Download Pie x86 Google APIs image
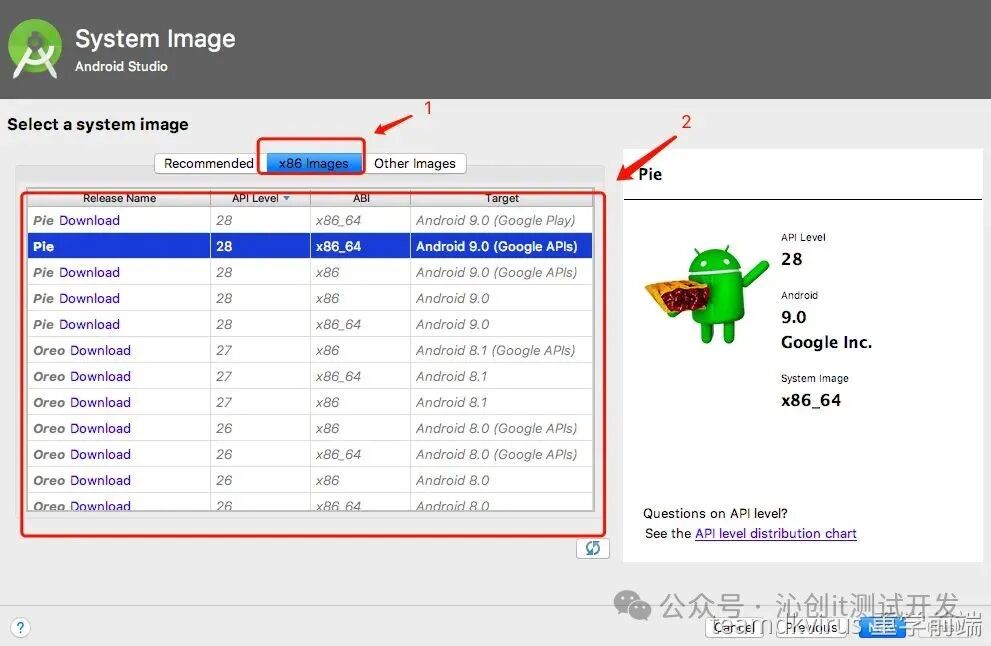 click(89, 272)
